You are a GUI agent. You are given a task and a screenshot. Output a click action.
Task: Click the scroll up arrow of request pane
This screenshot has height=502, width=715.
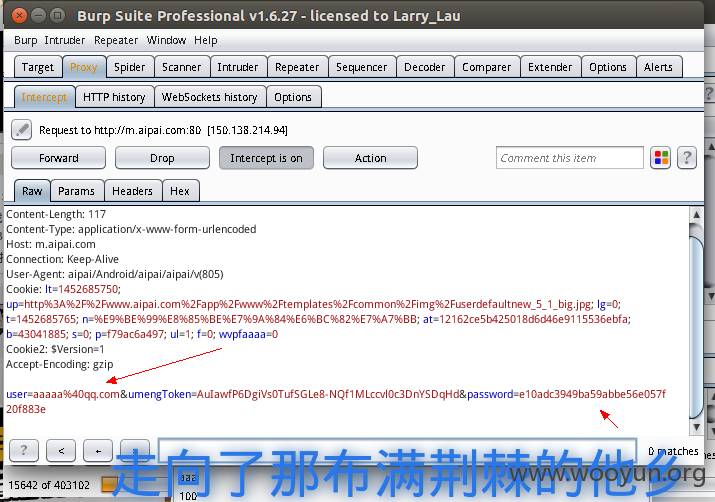696,214
